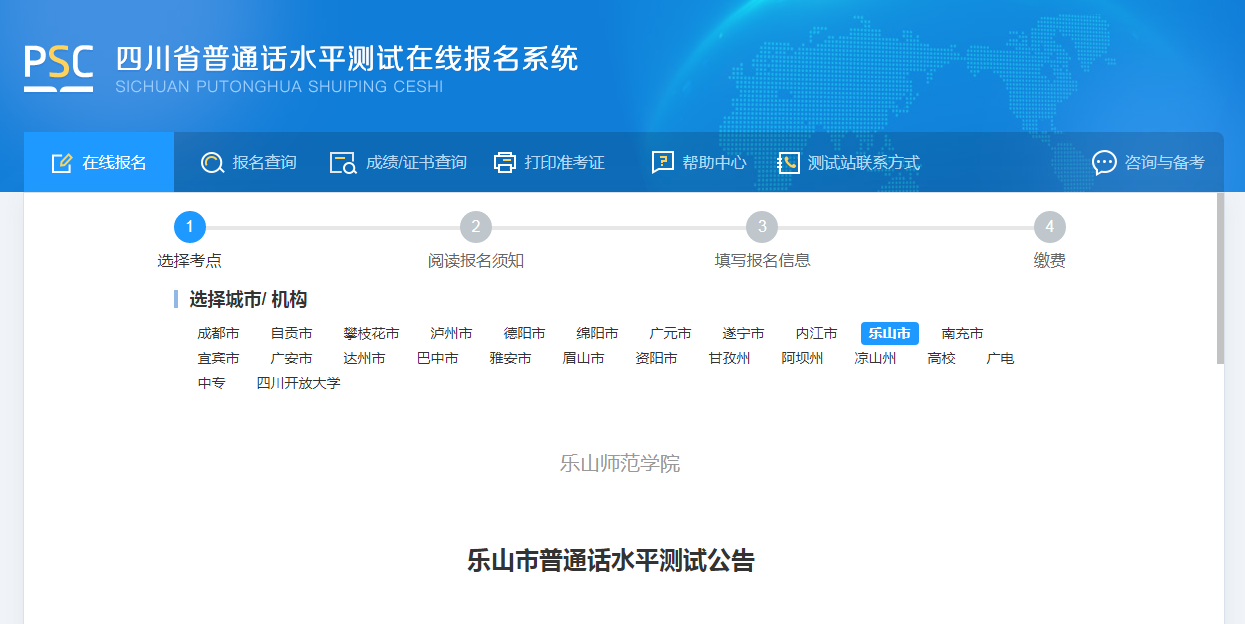Screen dimensions: 1245x624
Task: Click the 成绩/证书查询 search icon
Action: coord(343,163)
